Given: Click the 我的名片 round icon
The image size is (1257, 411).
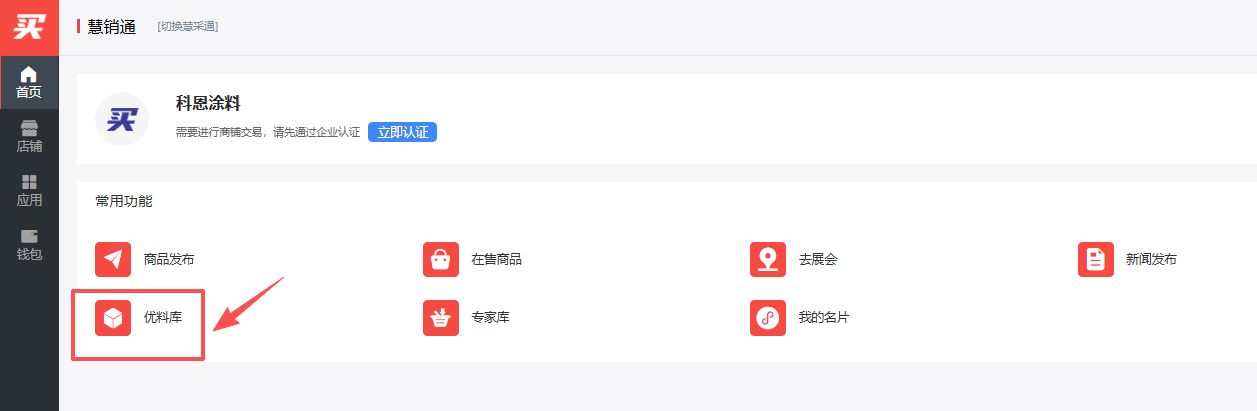Looking at the screenshot, I should [x=767, y=318].
